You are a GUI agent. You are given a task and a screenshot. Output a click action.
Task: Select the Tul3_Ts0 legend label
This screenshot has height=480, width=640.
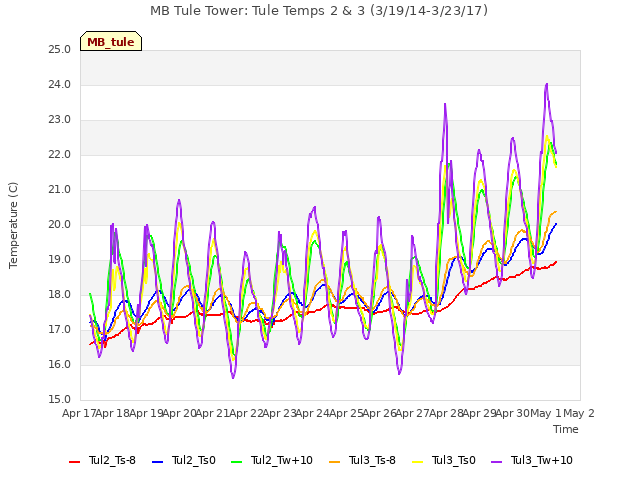tap(453, 461)
